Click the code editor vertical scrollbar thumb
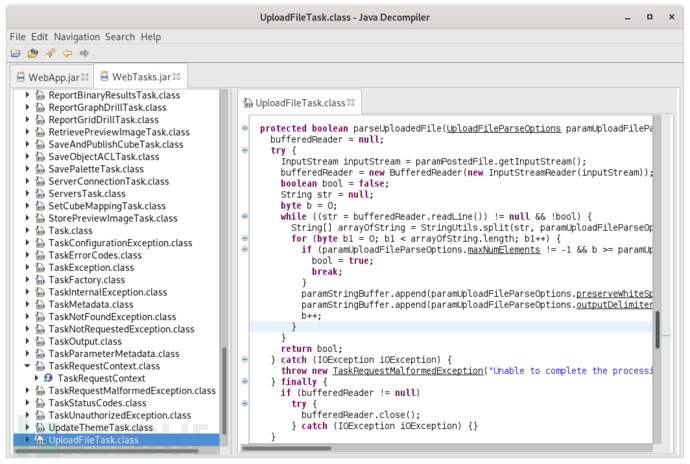 coord(657,330)
